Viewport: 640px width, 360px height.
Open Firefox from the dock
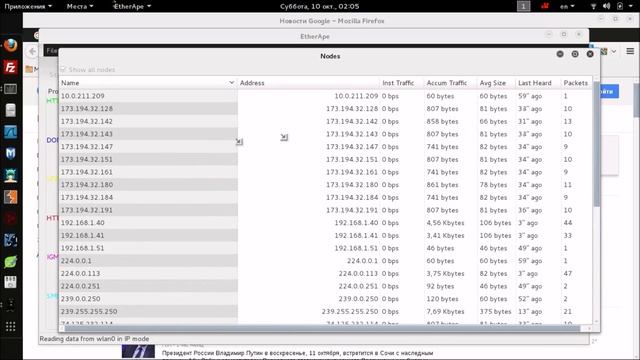click(x=11, y=45)
